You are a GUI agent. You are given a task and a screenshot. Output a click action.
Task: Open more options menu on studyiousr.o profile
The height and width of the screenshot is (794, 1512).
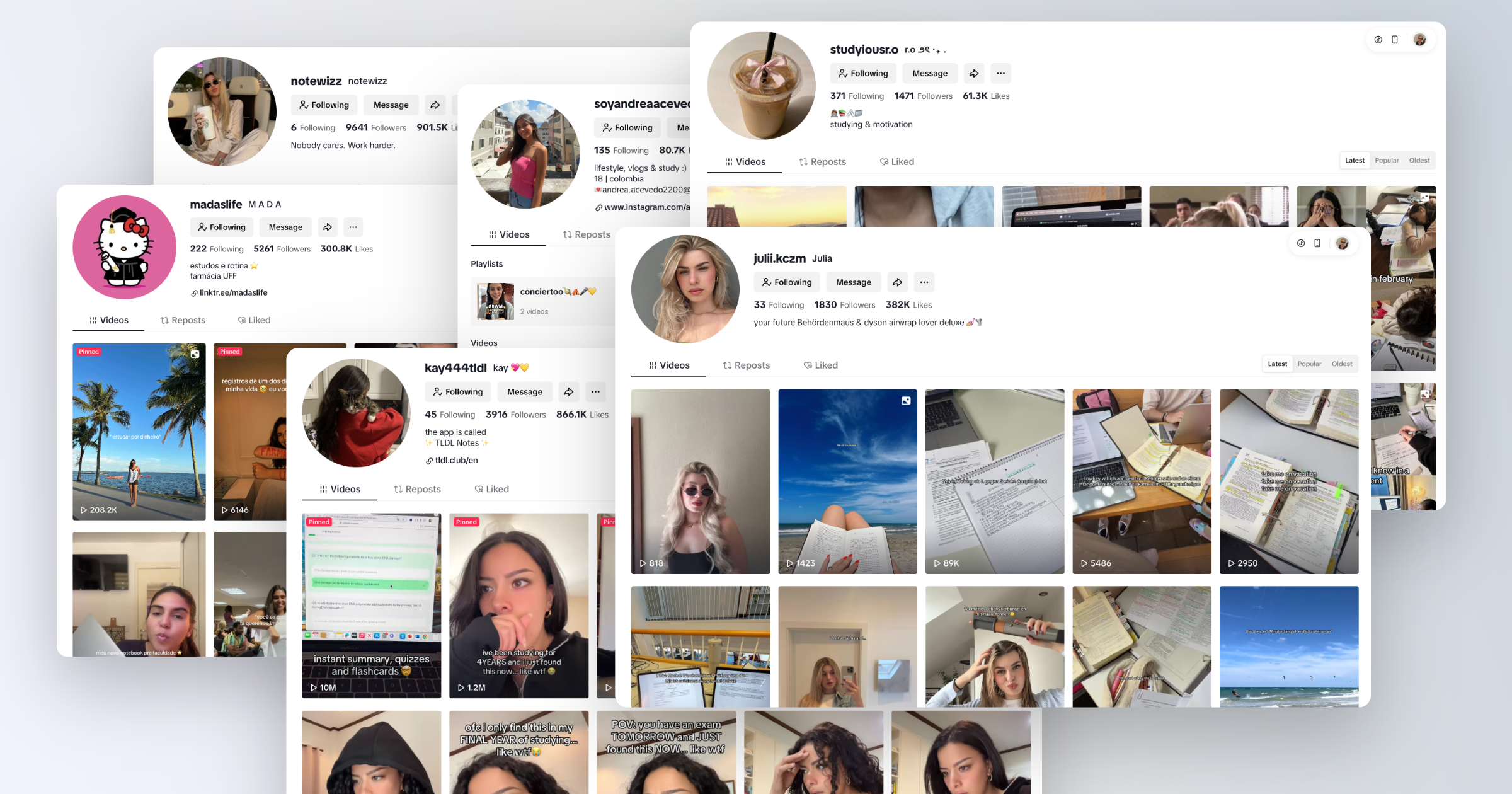click(x=1000, y=74)
